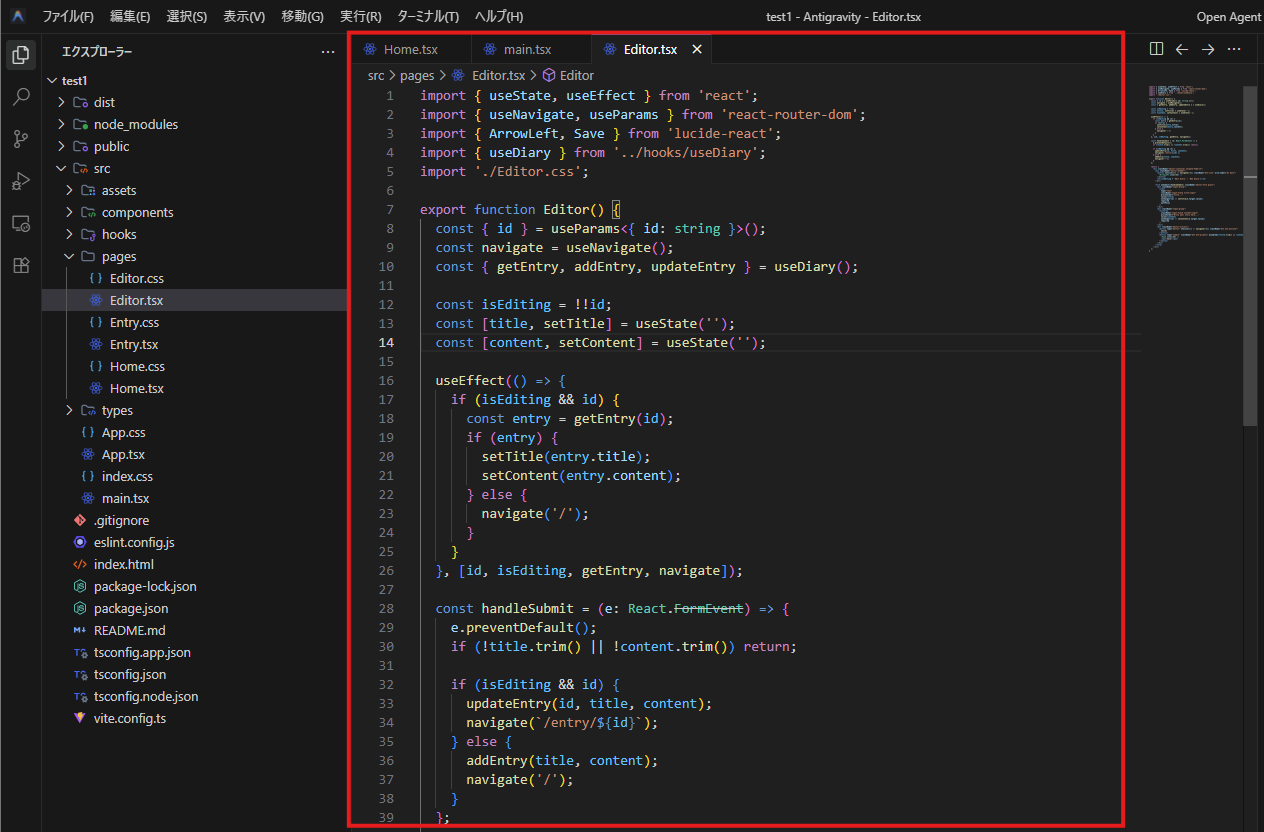Open the Explorer view in activity bar

(x=20, y=55)
